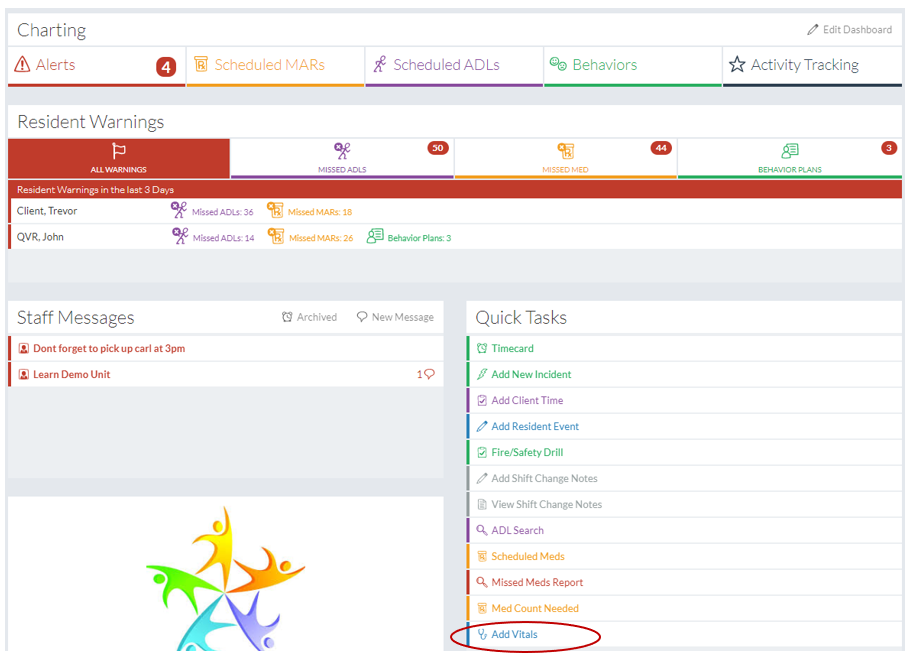
Task: Open the Missed Meds Report link
Action: pos(537,582)
